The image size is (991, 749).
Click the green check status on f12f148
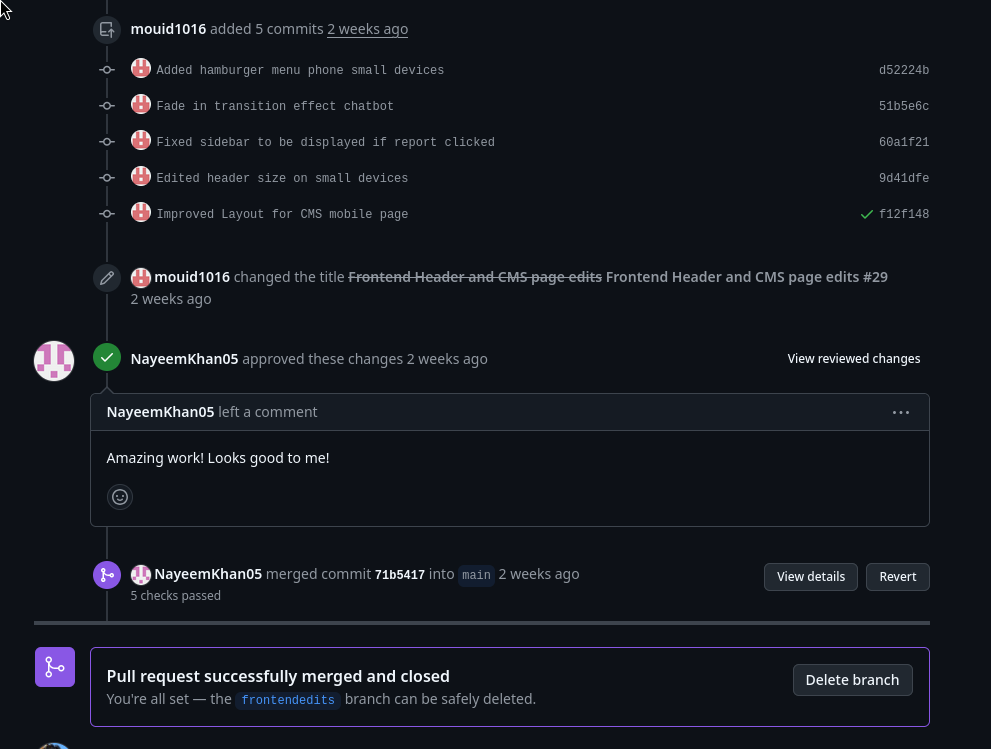867,214
